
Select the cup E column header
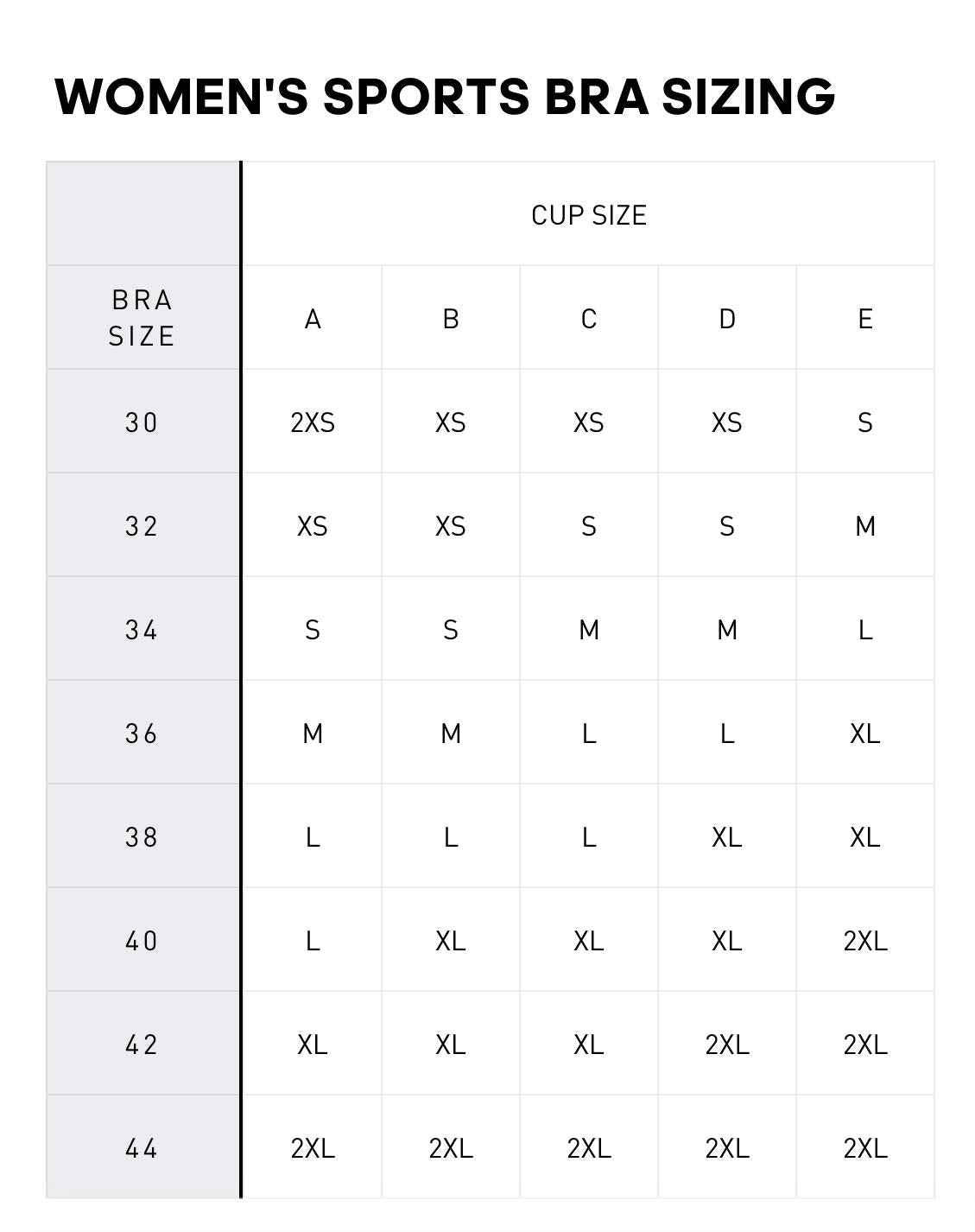(x=865, y=319)
